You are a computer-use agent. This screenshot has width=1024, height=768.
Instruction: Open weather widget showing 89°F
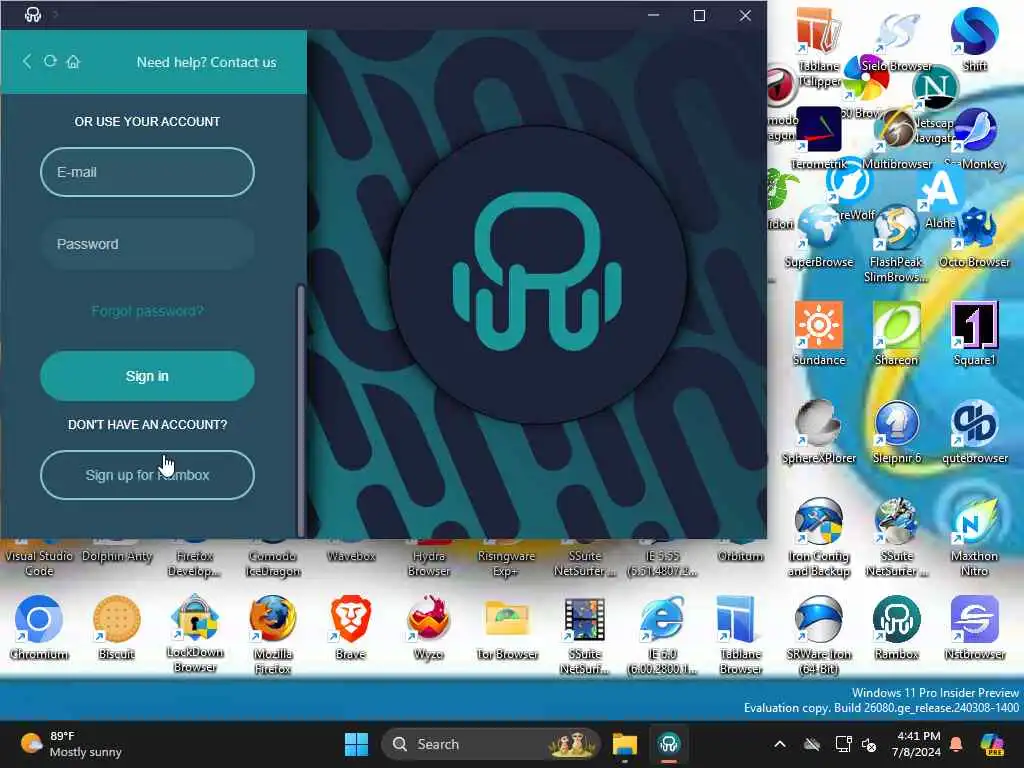(x=71, y=744)
